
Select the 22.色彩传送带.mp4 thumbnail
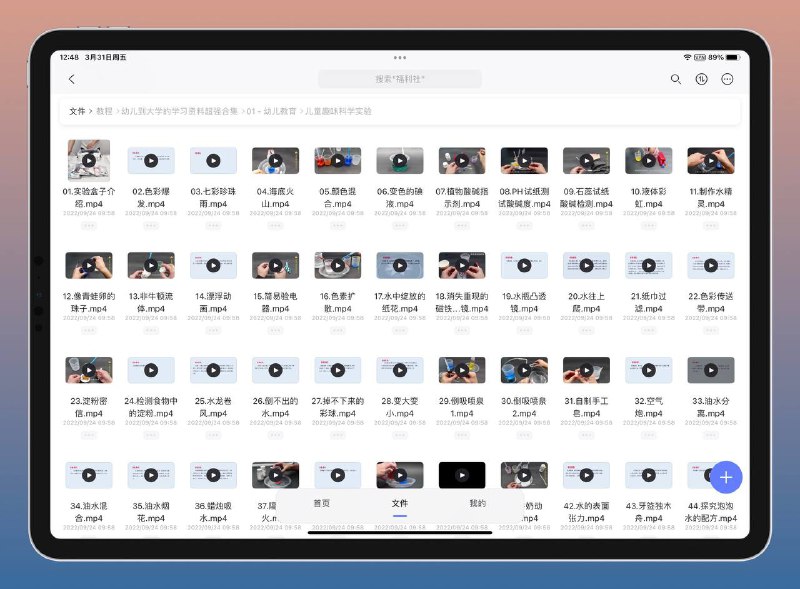click(710, 265)
